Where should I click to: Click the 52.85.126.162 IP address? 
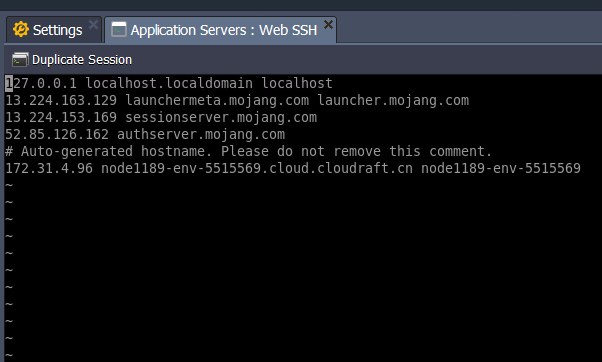click(57, 134)
